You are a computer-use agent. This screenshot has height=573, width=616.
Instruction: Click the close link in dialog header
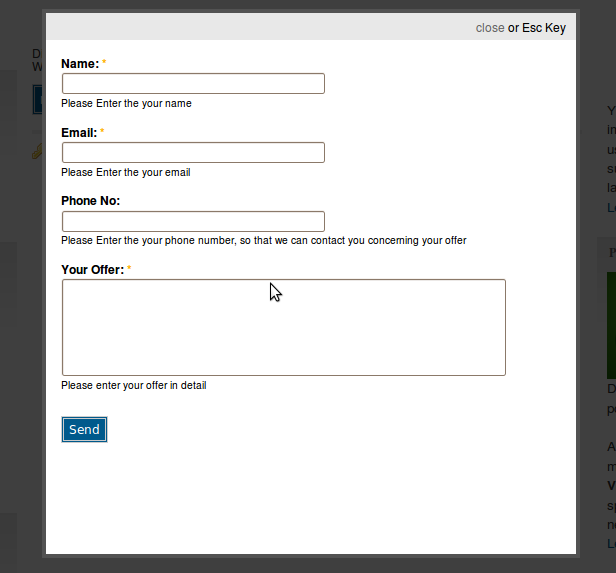point(489,28)
